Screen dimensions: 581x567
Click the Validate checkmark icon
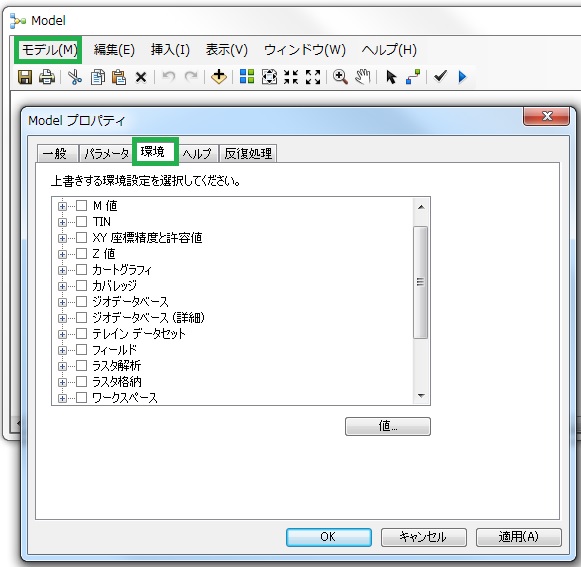[x=440, y=77]
